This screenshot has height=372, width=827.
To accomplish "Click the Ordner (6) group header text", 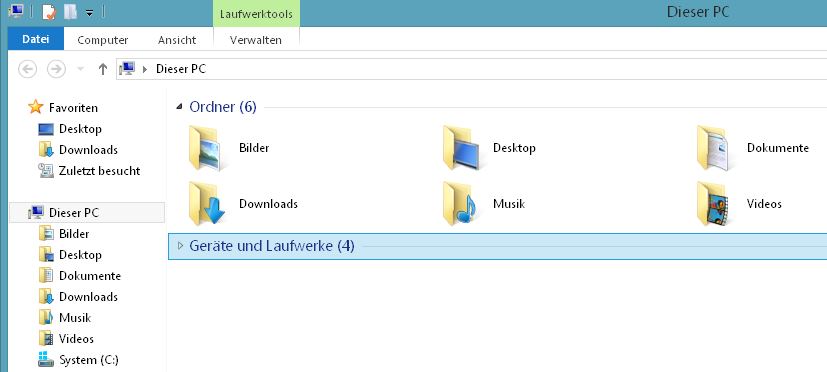I will [223, 107].
